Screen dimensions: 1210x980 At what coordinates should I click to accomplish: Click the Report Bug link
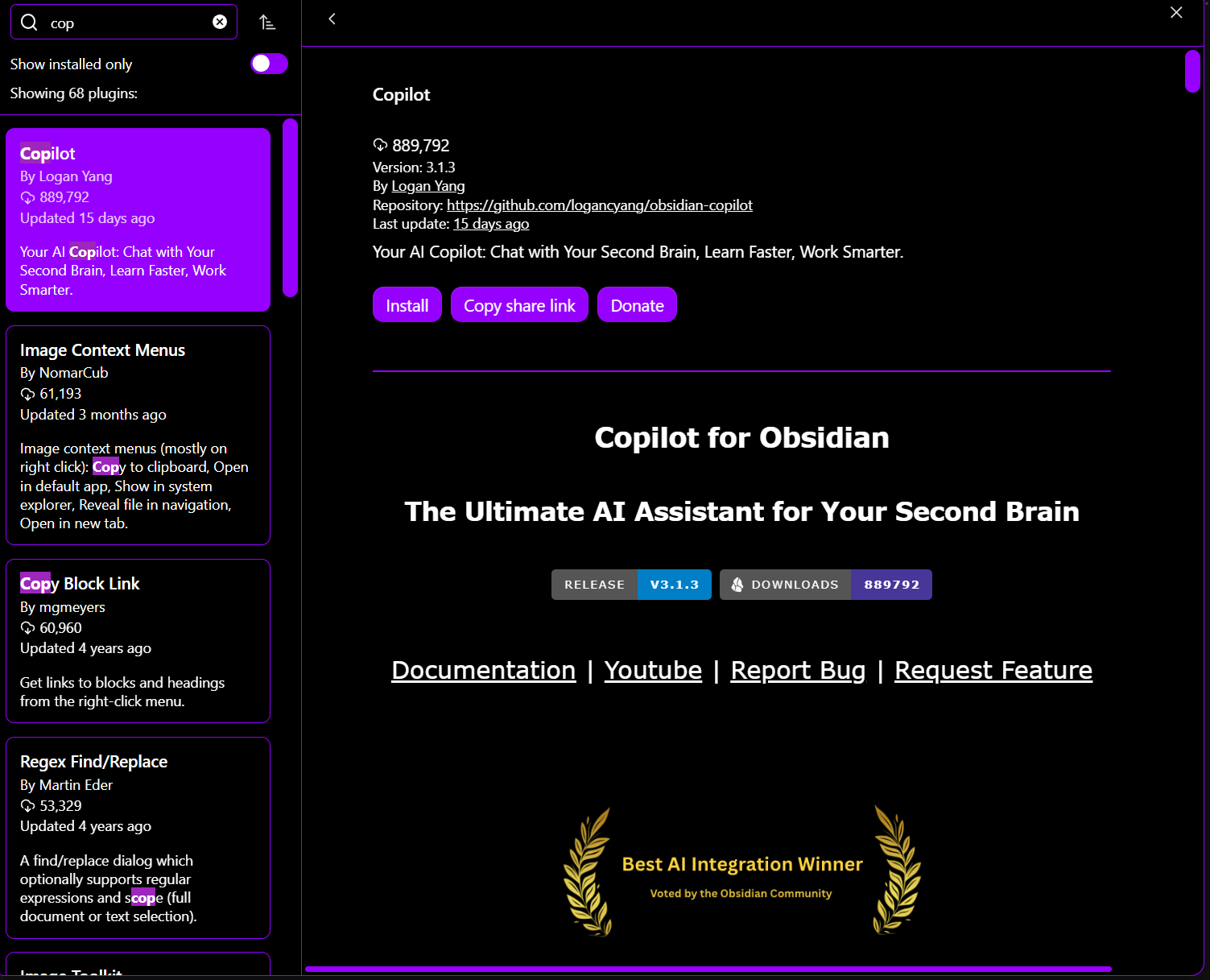[x=797, y=670]
